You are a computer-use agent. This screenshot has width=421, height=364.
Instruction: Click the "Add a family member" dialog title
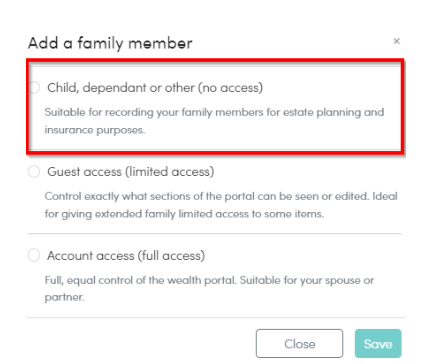(x=110, y=43)
